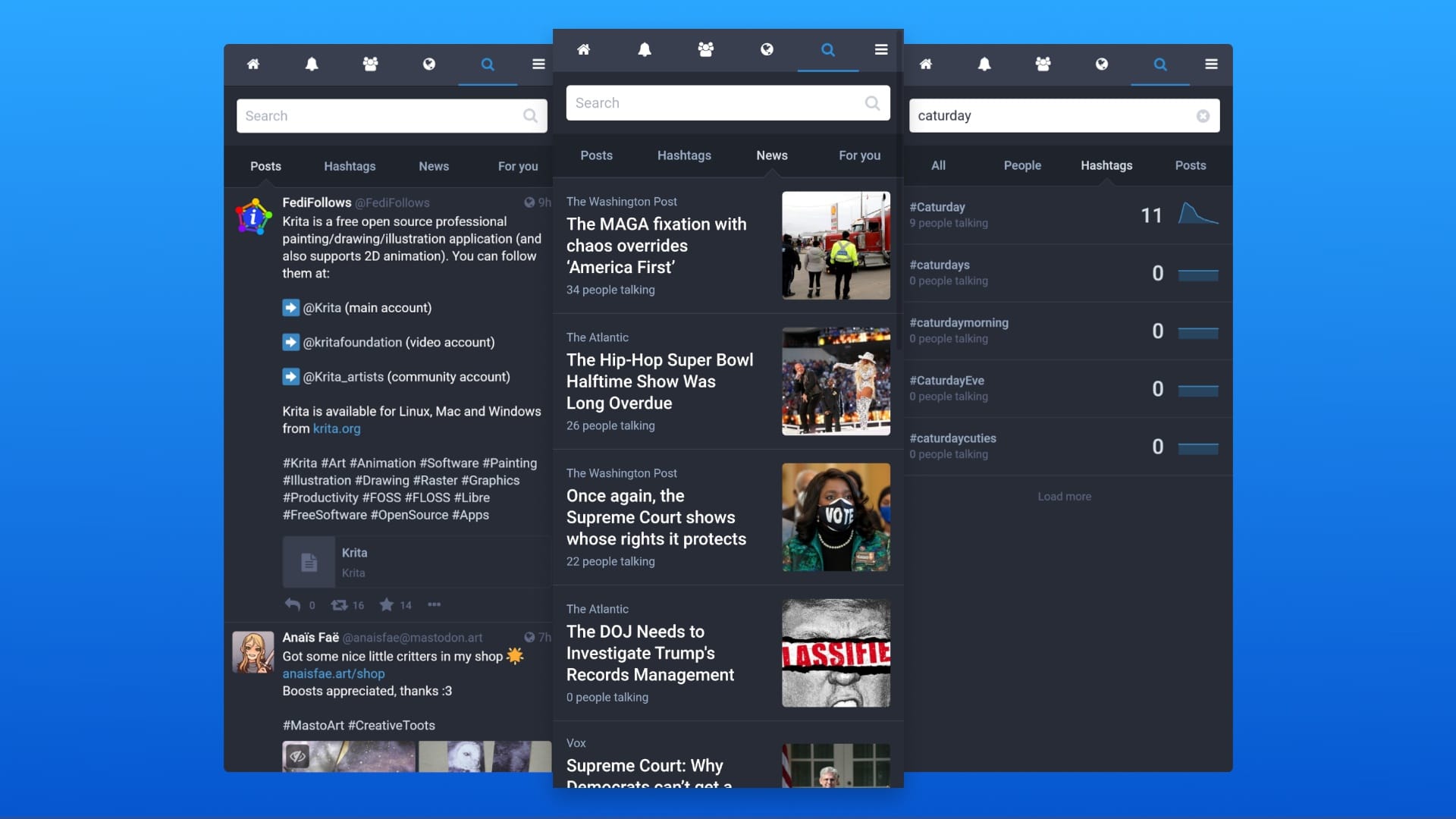Viewport: 1456px width, 819px height.
Task: Select the News tab in middle panel
Action: [771, 154]
